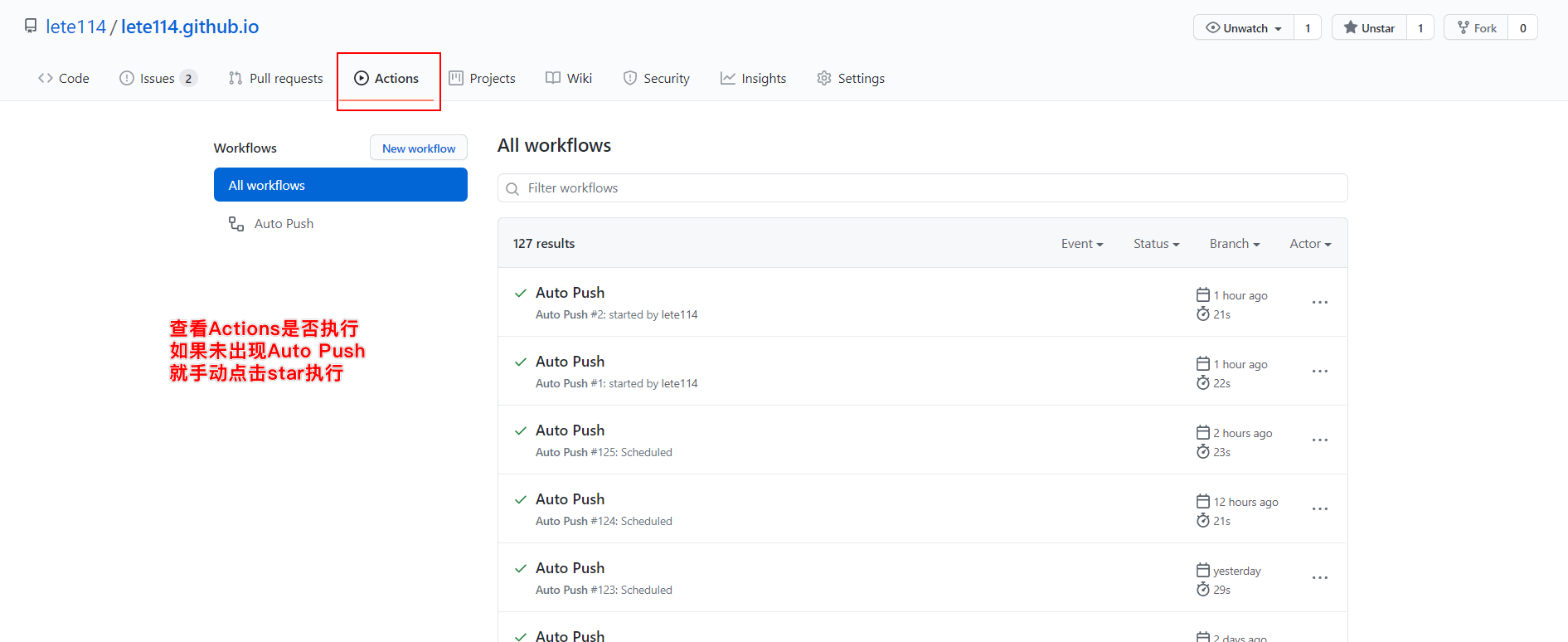The image size is (1568, 642).
Task: Open the Insights tab
Action: [x=753, y=79]
